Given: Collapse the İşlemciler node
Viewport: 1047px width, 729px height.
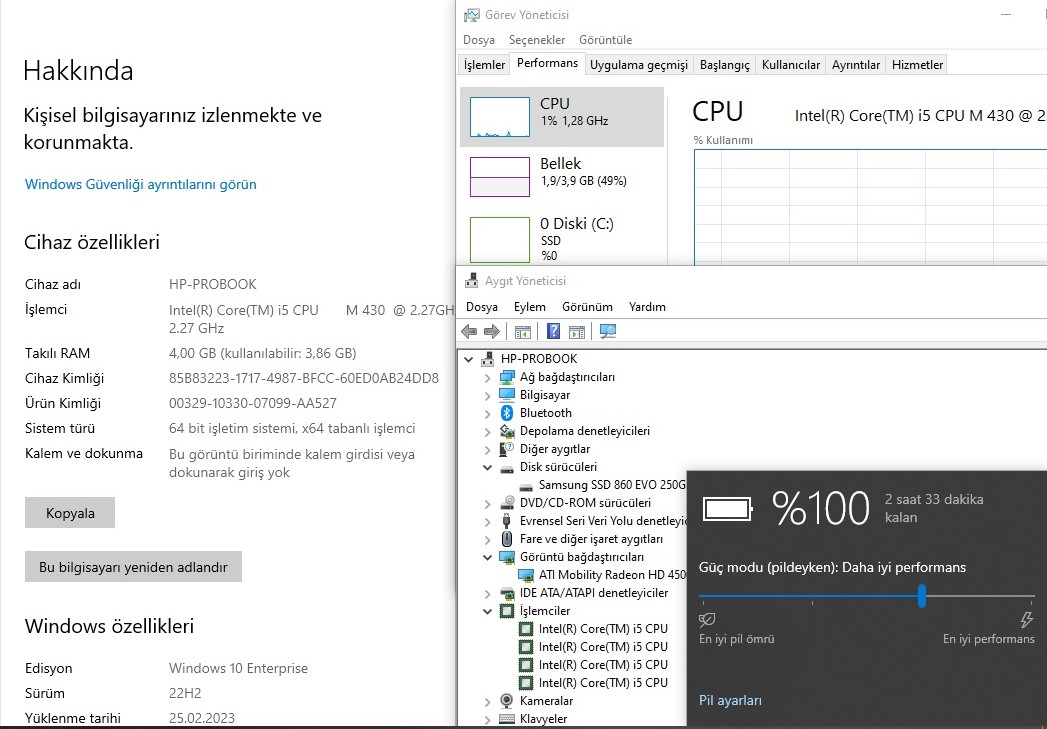Looking at the screenshot, I should tap(488, 612).
